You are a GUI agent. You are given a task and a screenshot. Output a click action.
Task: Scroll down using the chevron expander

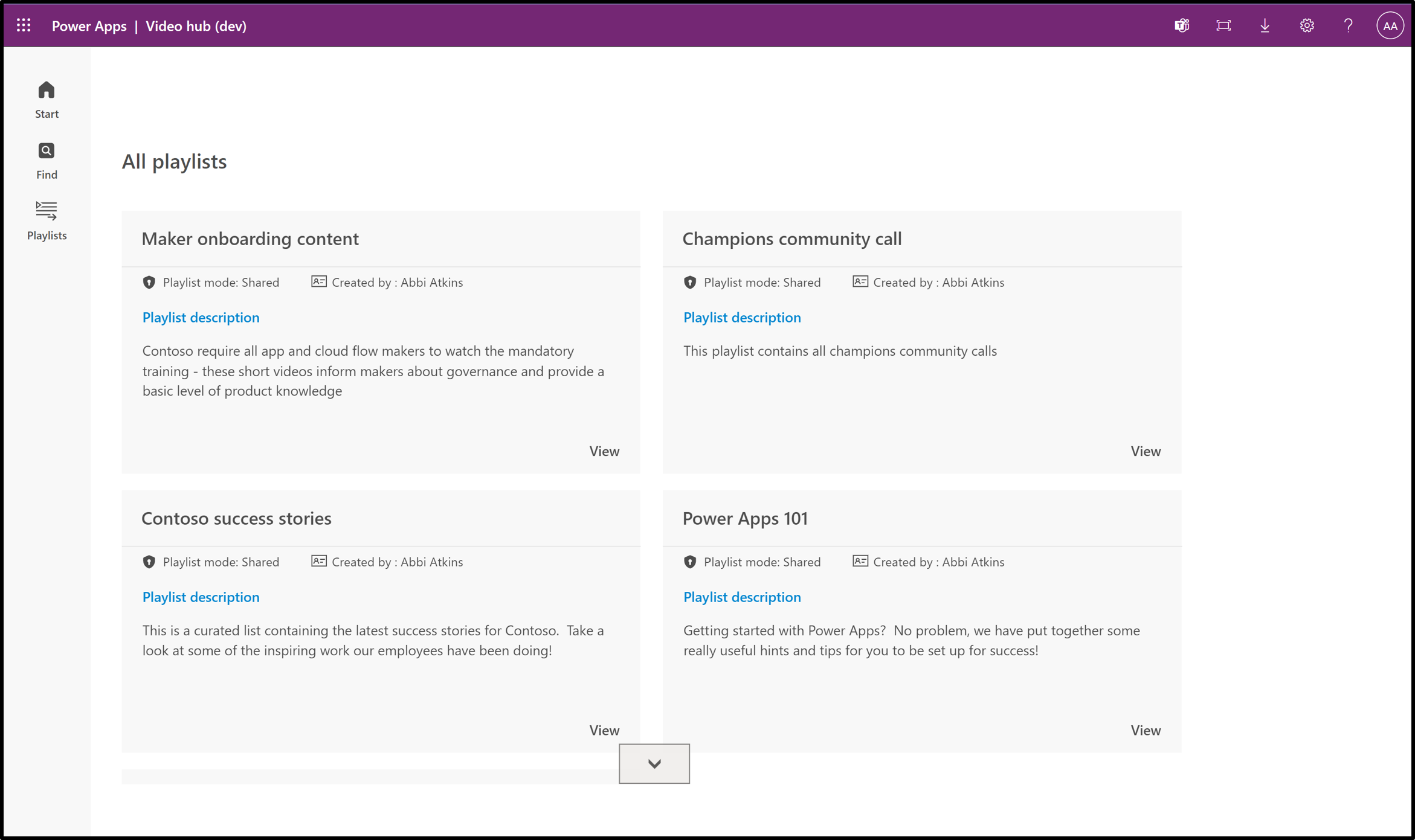[654, 762]
